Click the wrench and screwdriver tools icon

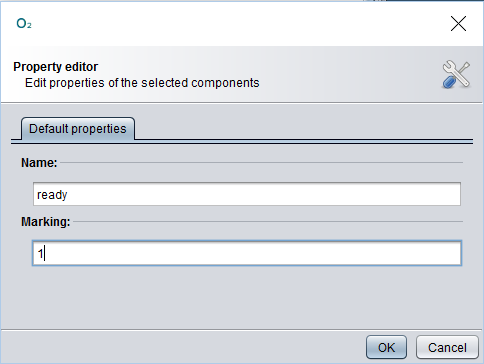point(456,74)
